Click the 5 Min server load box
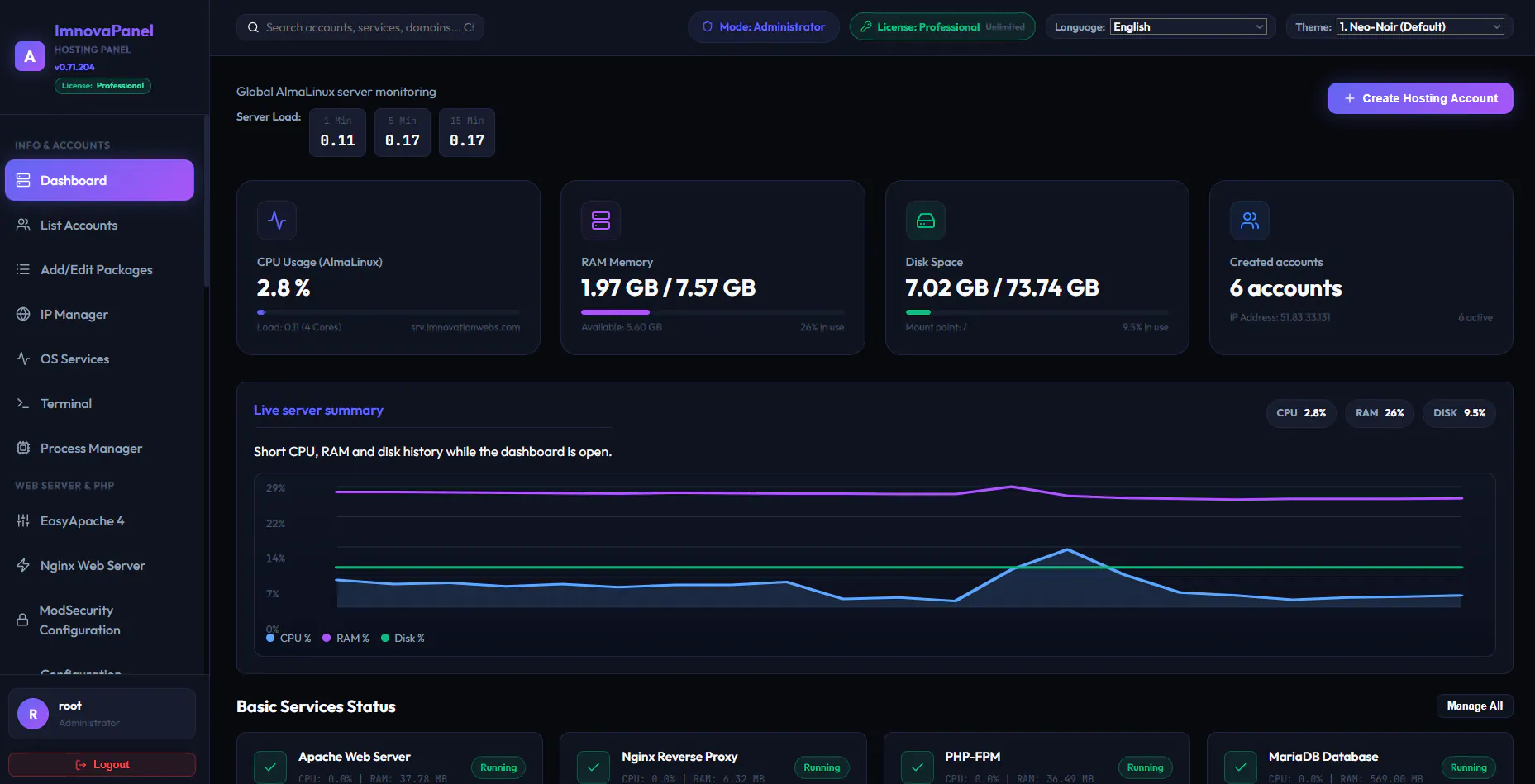The width and height of the screenshot is (1535, 784). point(403,132)
